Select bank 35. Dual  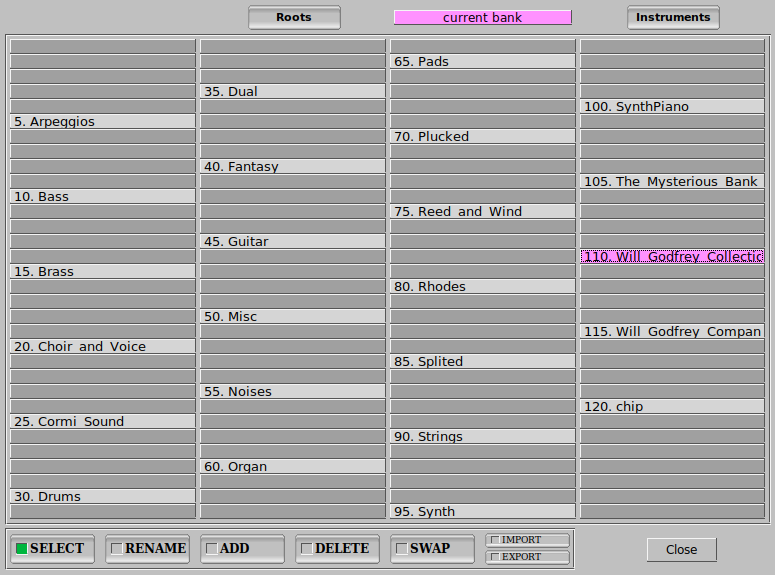pyautogui.click(x=293, y=91)
